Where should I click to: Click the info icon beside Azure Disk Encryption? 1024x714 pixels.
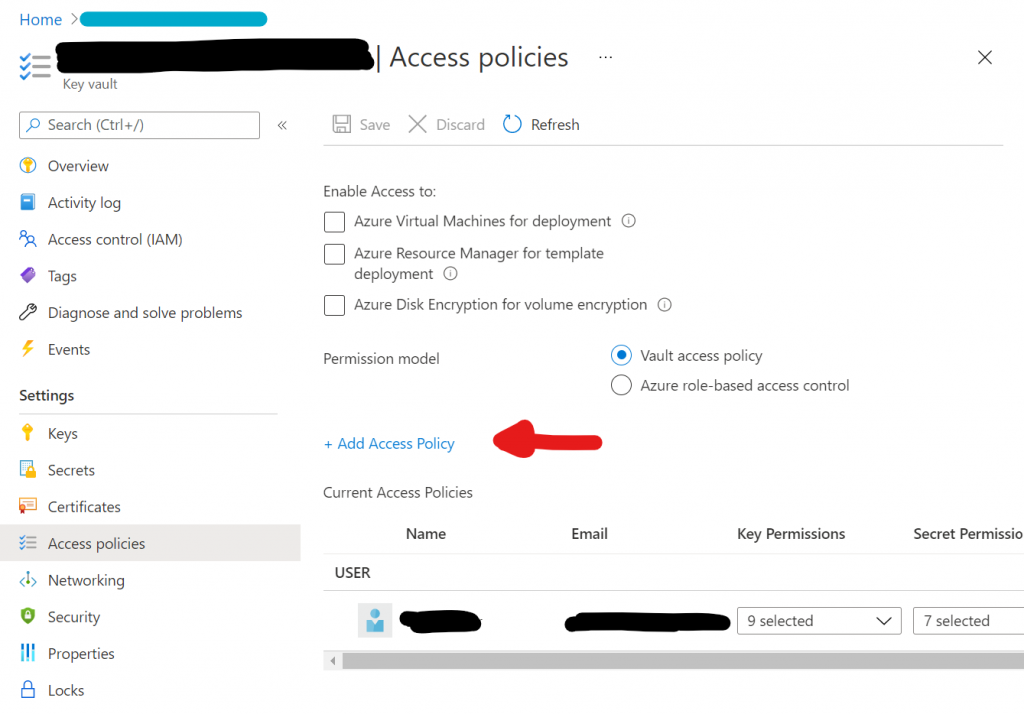click(x=665, y=304)
